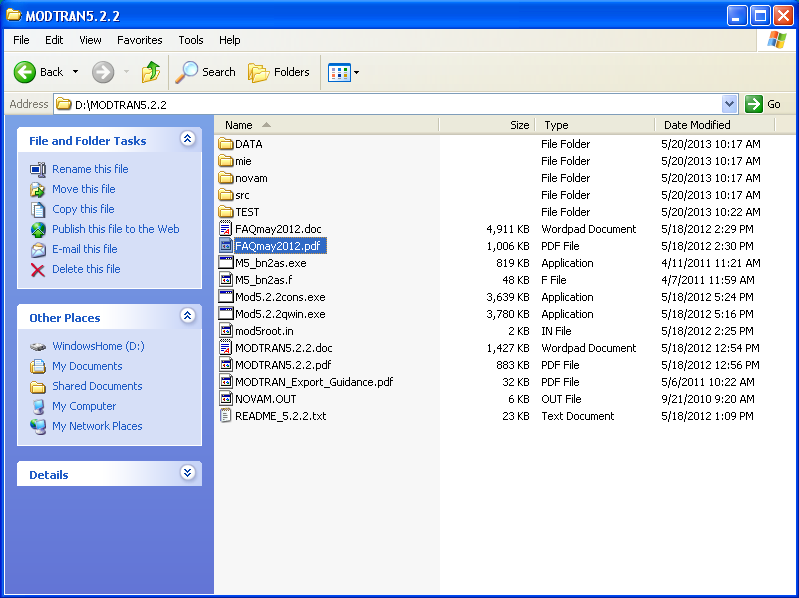Open My Documents link
The width and height of the screenshot is (799, 598).
(87, 366)
